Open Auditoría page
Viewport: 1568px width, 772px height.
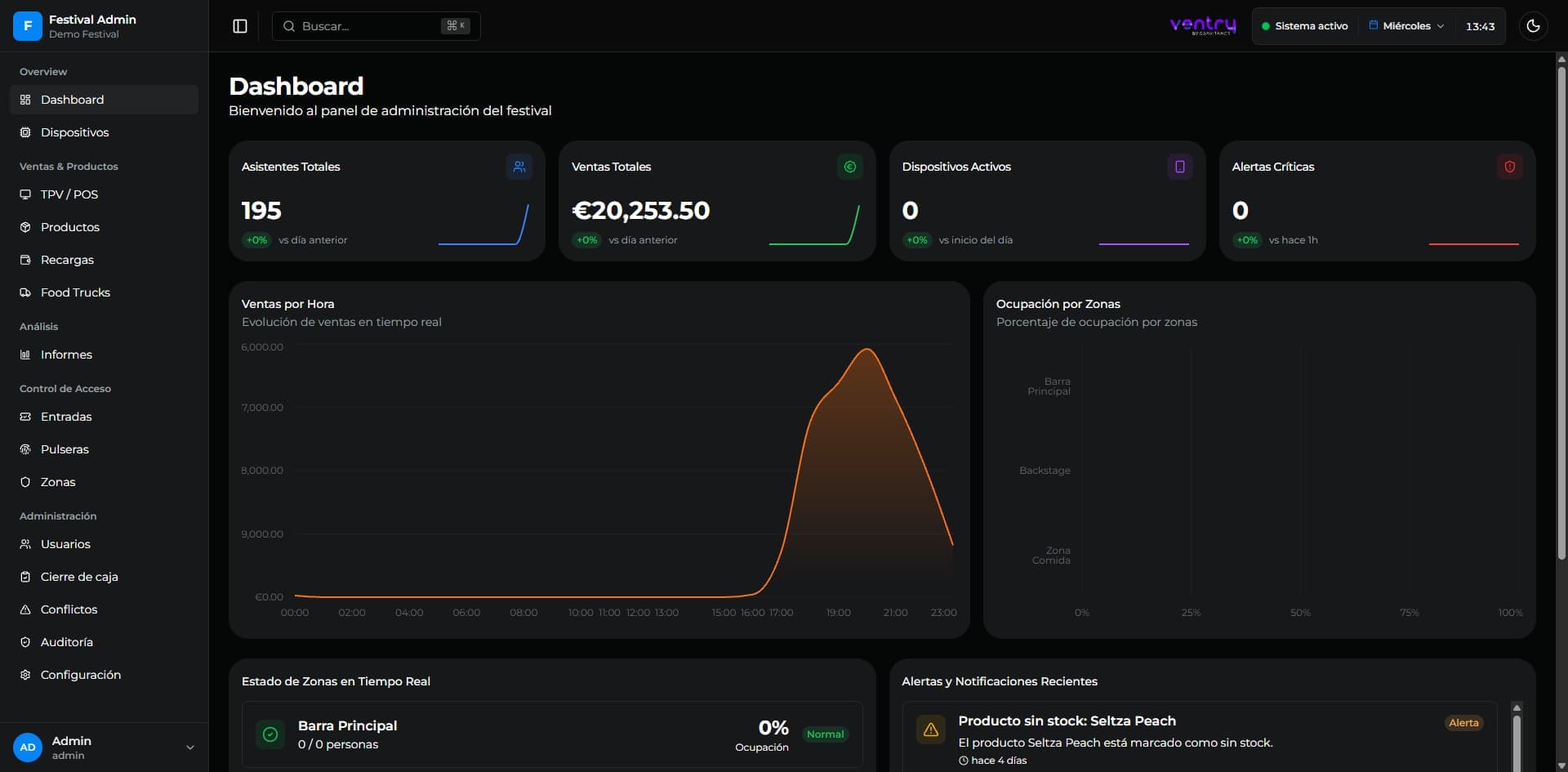coord(104,642)
